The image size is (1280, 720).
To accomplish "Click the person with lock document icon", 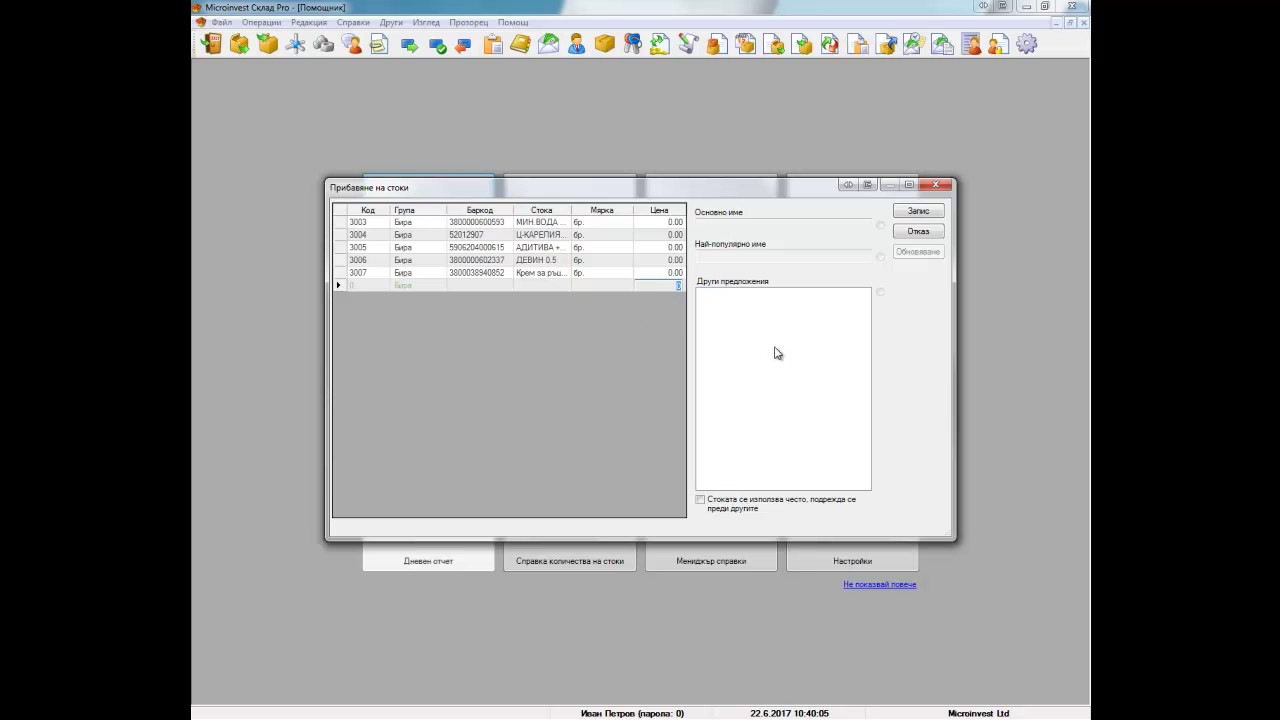I will point(998,44).
